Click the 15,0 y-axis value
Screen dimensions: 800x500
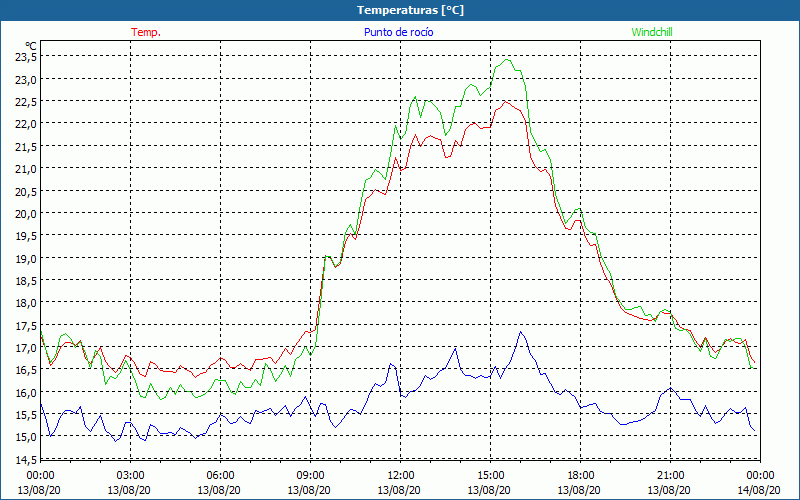[26, 437]
